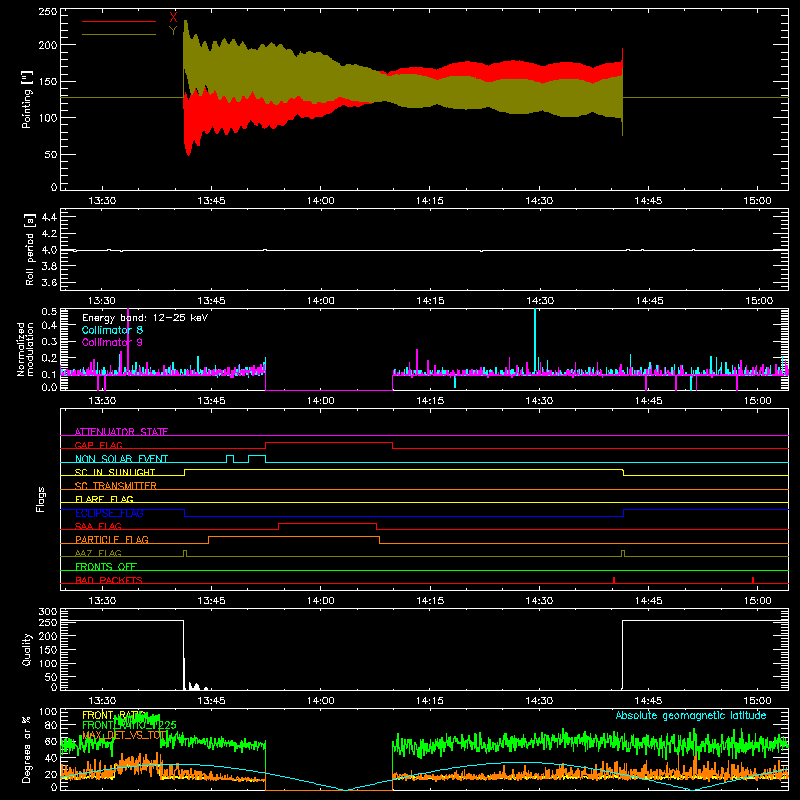Click the ATTENUATOR_STATE flag label
Viewport: 800px width, 800px height.
(121, 432)
